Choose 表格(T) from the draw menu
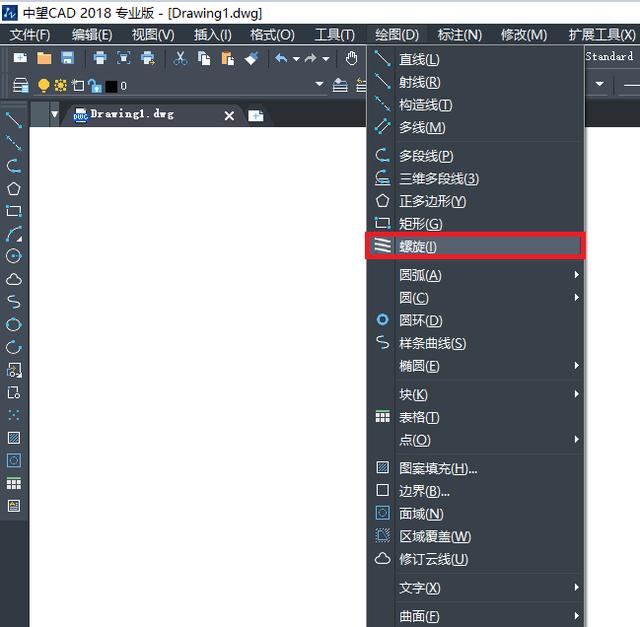 click(476, 417)
